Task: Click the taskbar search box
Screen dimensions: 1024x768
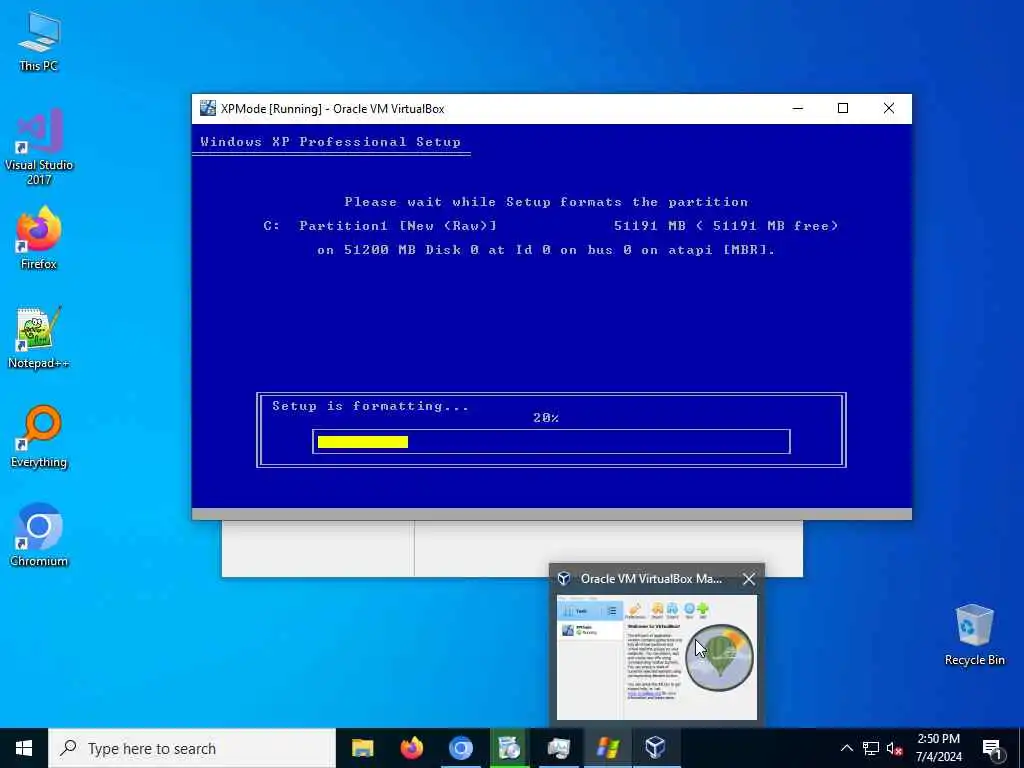Action: point(192,748)
